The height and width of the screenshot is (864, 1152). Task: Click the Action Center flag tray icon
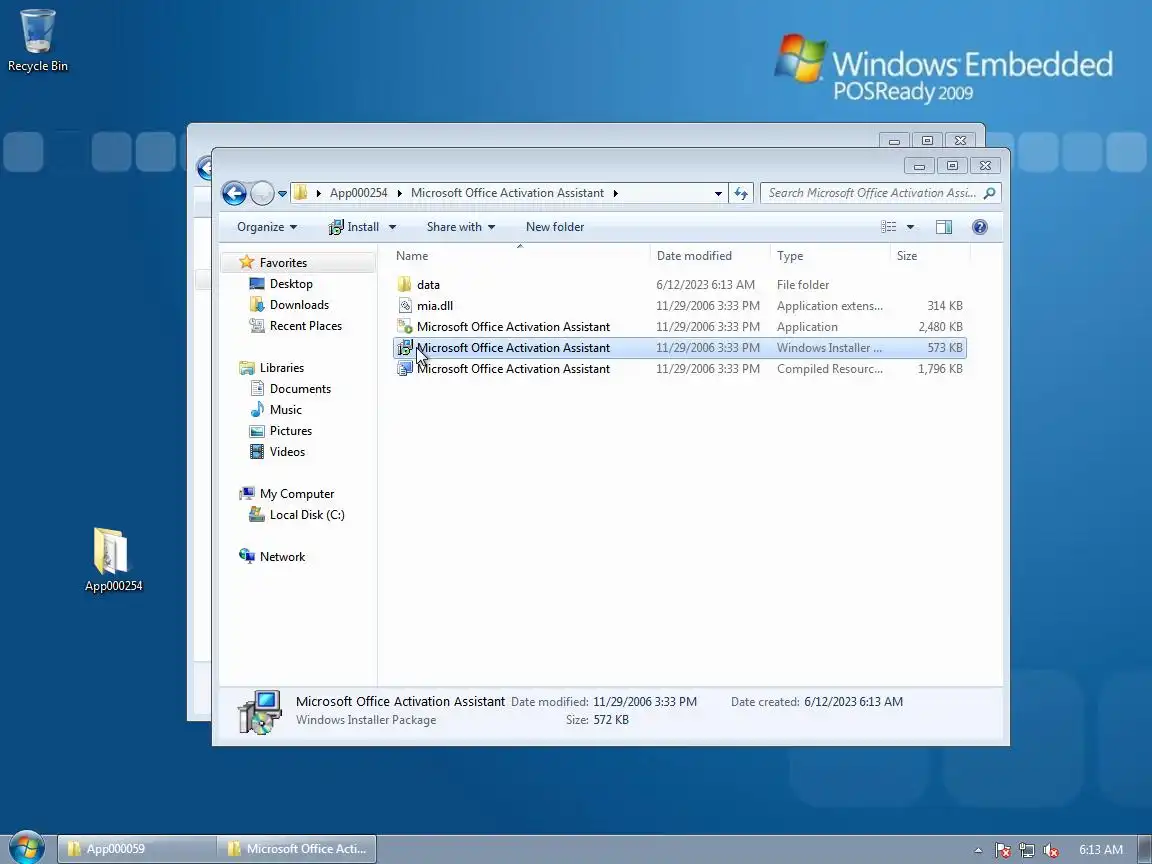[x=1003, y=850]
